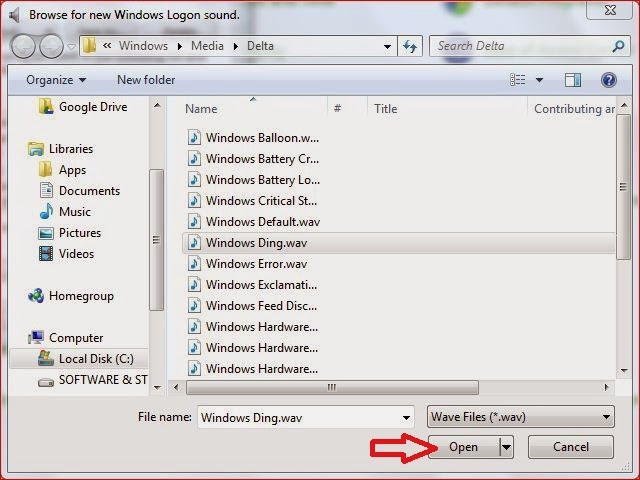Click the Windows Battery Critical file icon

click(194, 158)
